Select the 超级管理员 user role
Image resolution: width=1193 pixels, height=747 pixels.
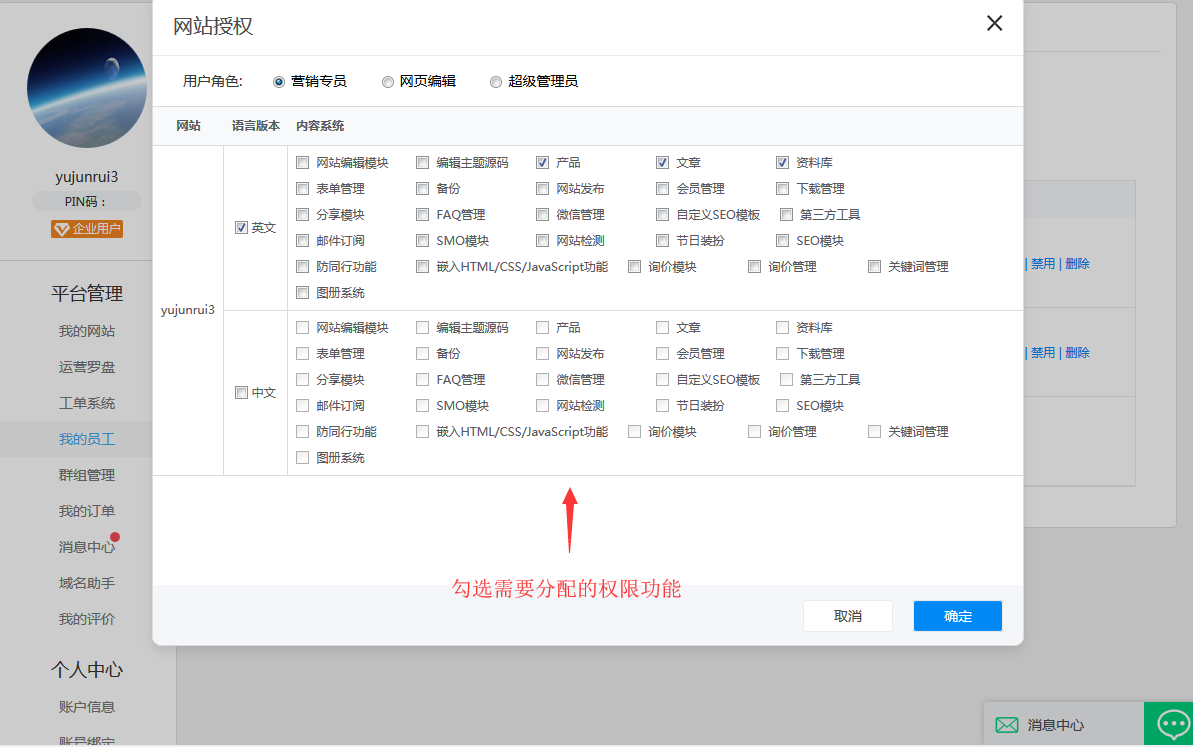pos(496,82)
